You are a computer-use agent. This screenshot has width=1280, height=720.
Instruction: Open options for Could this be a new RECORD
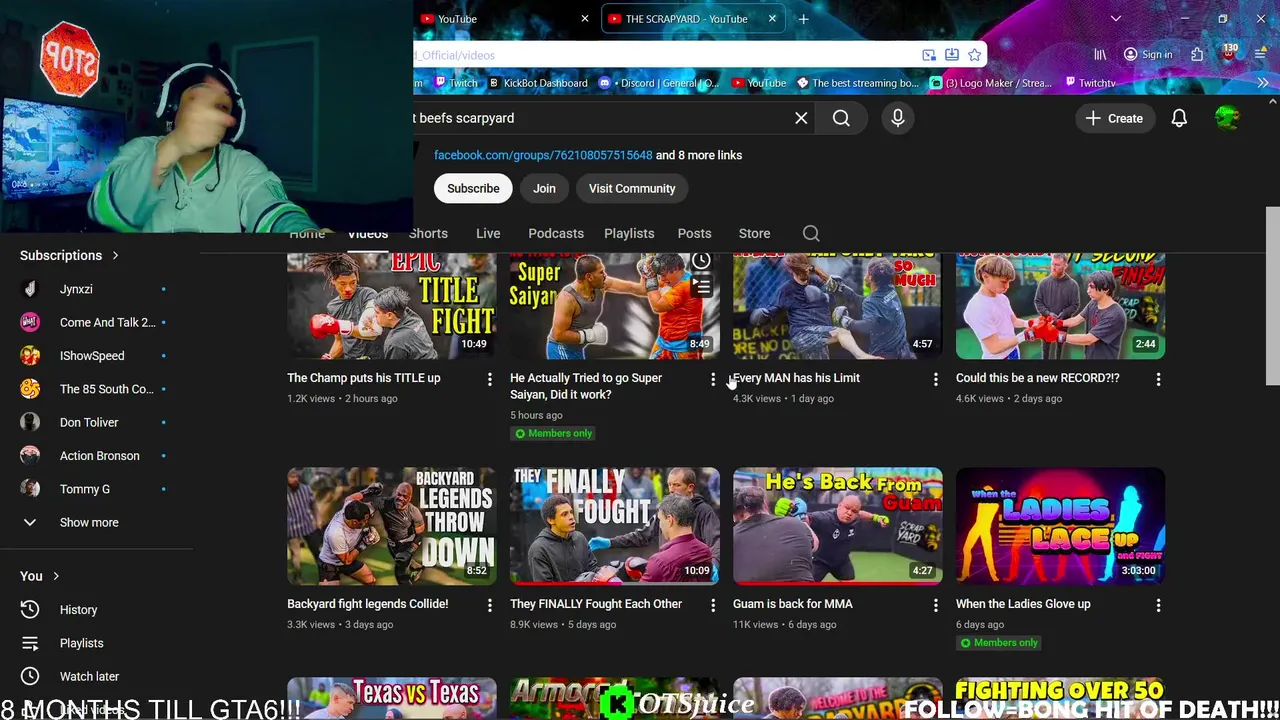pyautogui.click(x=1158, y=379)
